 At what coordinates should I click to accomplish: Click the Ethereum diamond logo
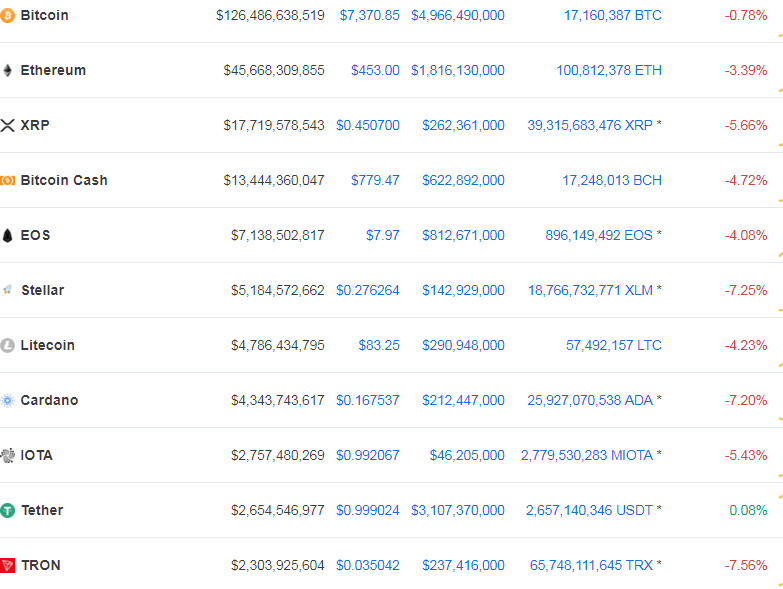7,70
